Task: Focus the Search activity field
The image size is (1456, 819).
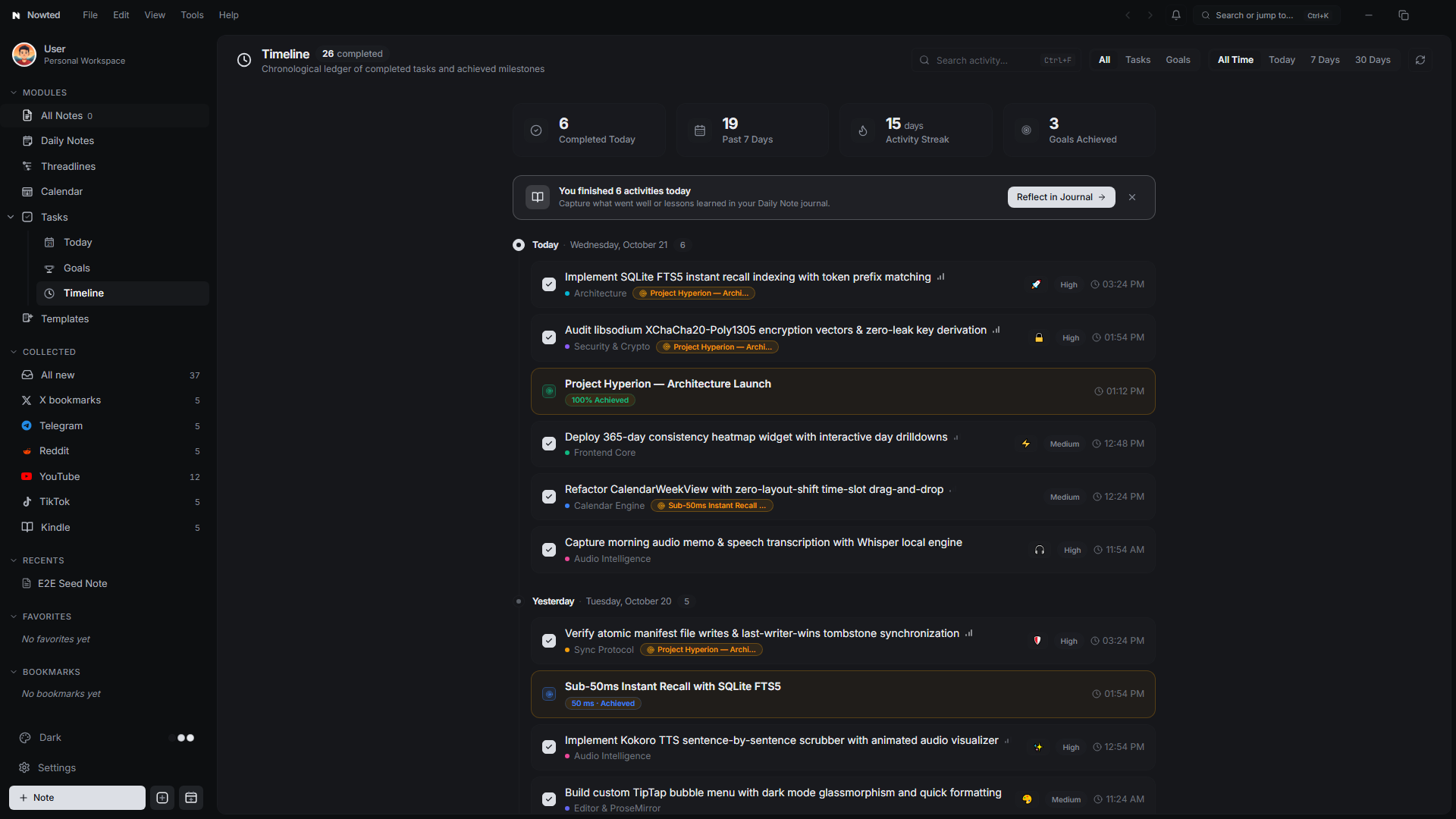Action: click(x=996, y=60)
